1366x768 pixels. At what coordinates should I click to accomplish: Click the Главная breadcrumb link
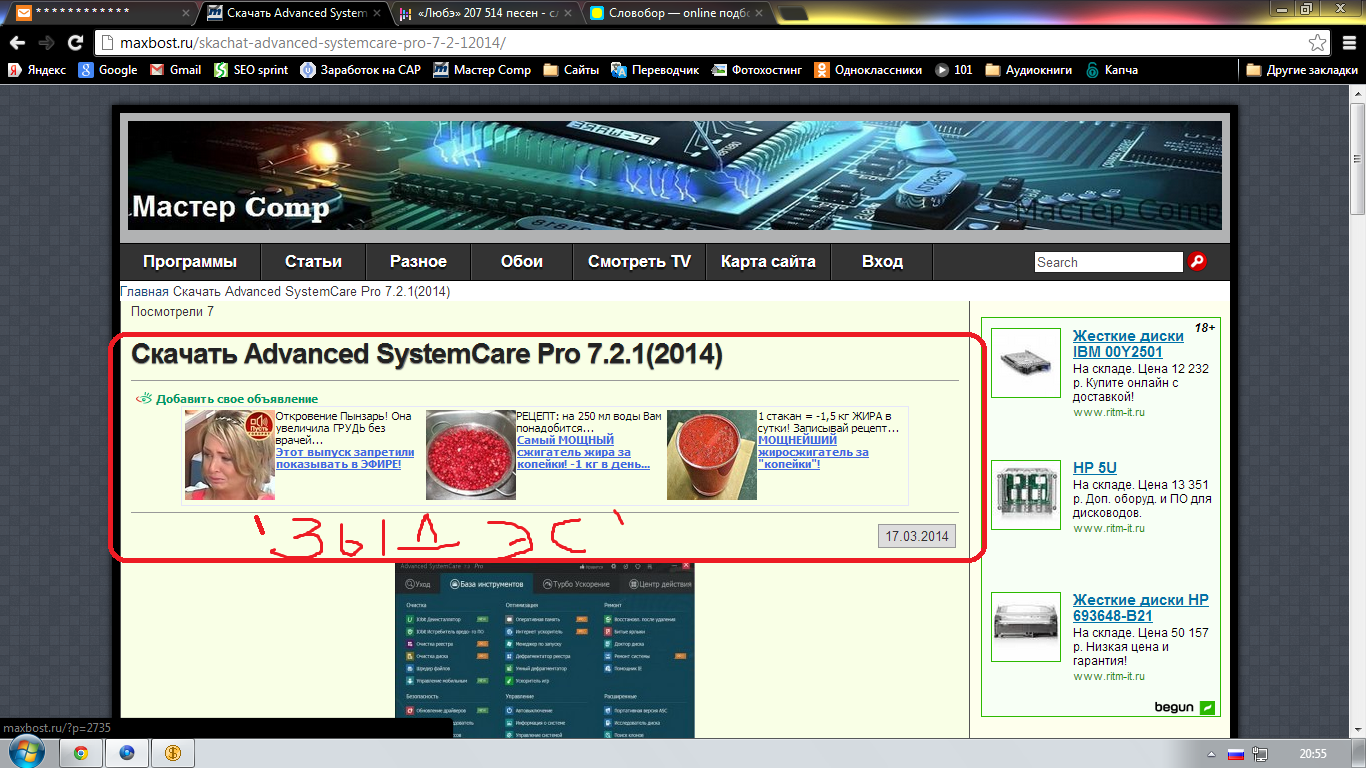[x=145, y=291]
